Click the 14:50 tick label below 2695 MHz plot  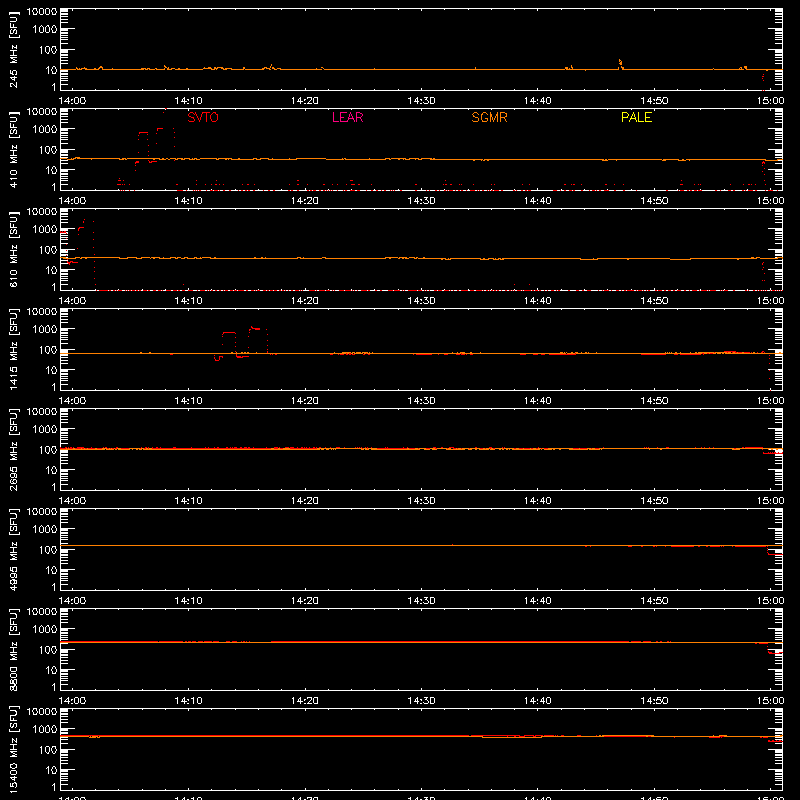click(654, 501)
